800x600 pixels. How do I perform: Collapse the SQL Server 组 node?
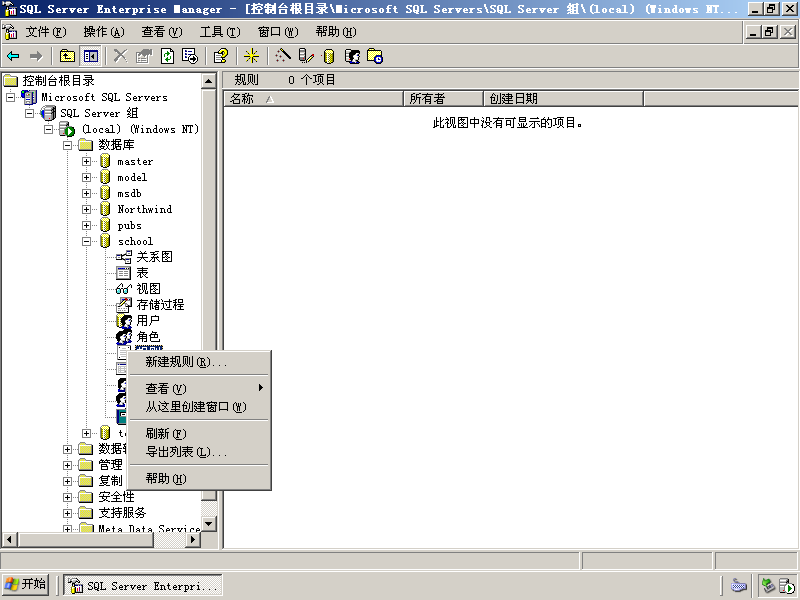30,113
